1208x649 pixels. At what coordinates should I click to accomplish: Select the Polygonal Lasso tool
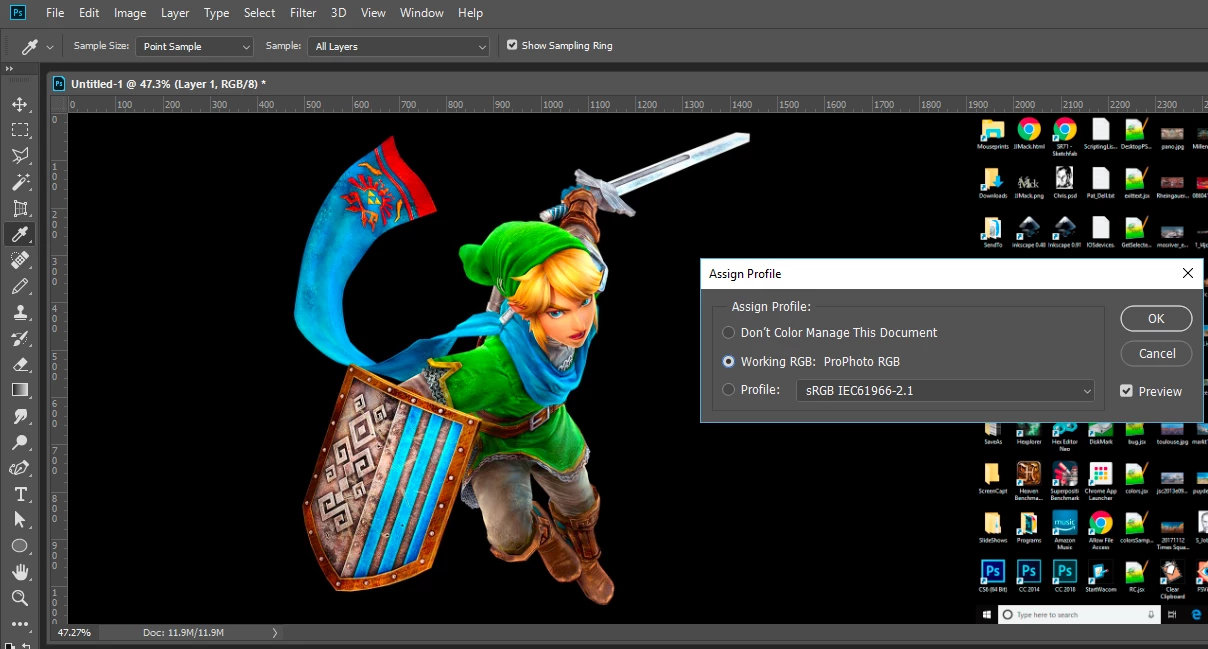tap(20, 156)
